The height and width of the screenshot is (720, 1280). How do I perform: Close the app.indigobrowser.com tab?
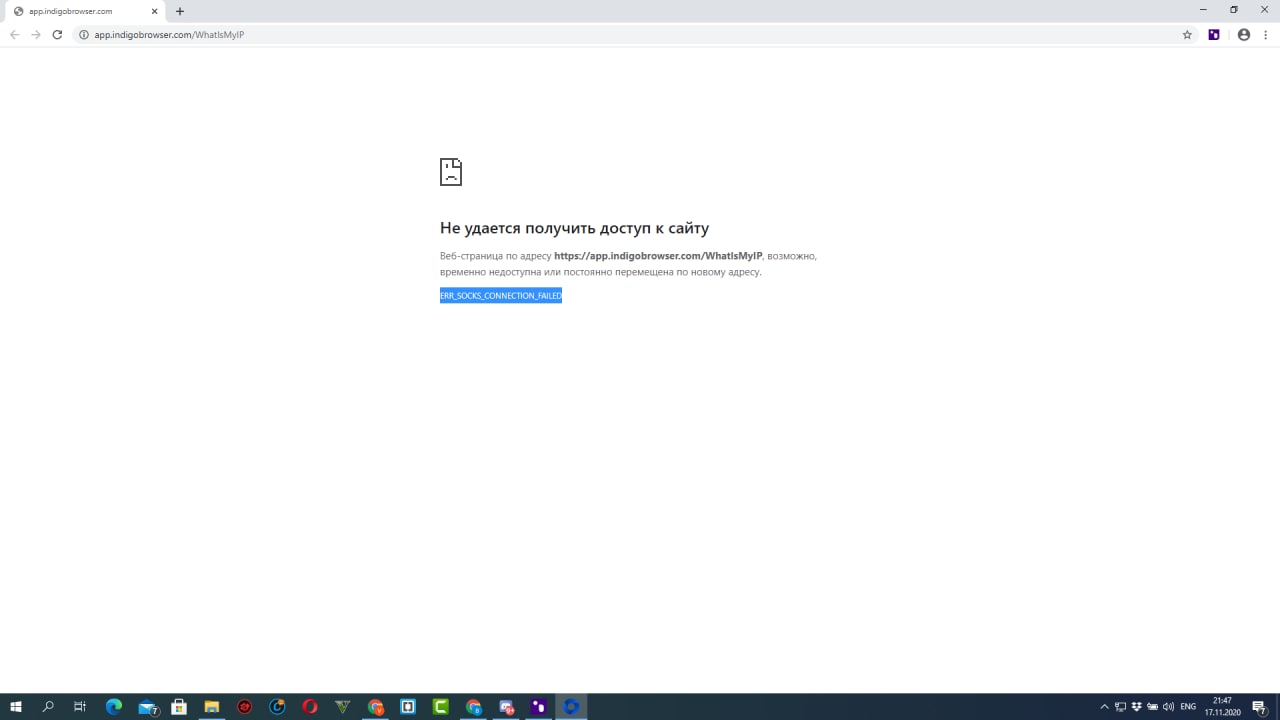tap(154, 11)
